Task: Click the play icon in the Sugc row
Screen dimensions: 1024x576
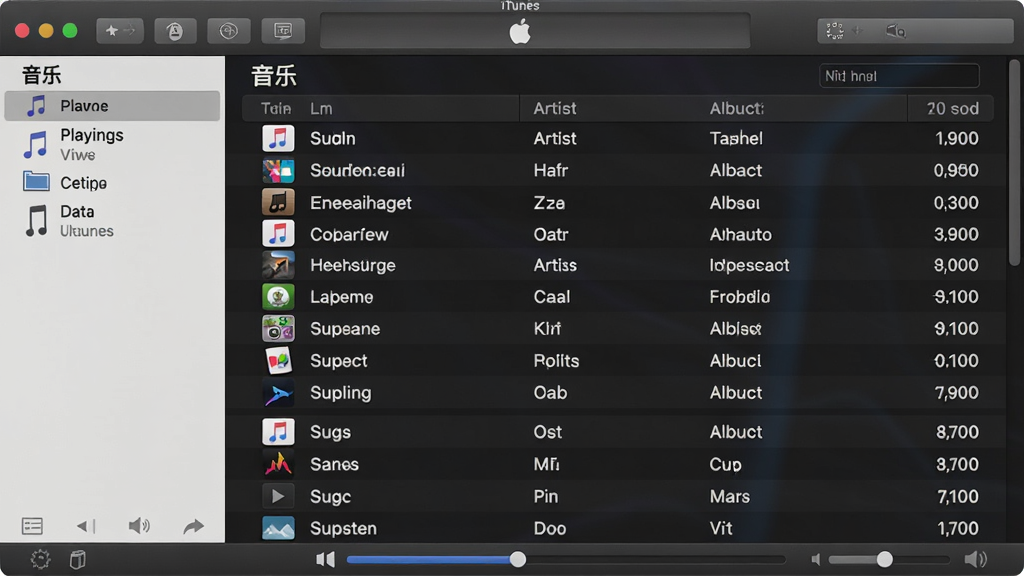Action: pyautogui.click(x=278, y=496)
